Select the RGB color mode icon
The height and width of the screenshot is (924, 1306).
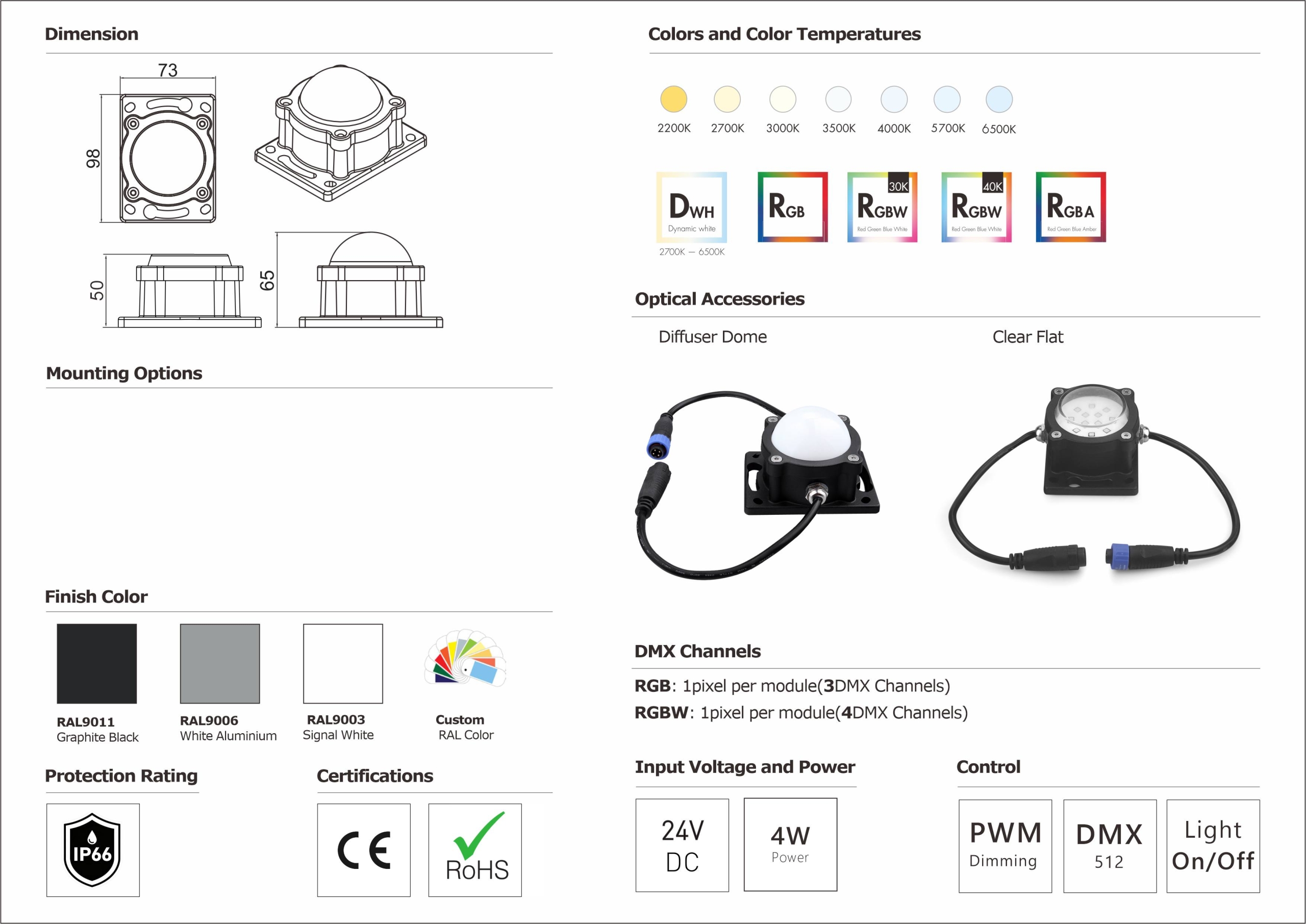coord(792,207)
